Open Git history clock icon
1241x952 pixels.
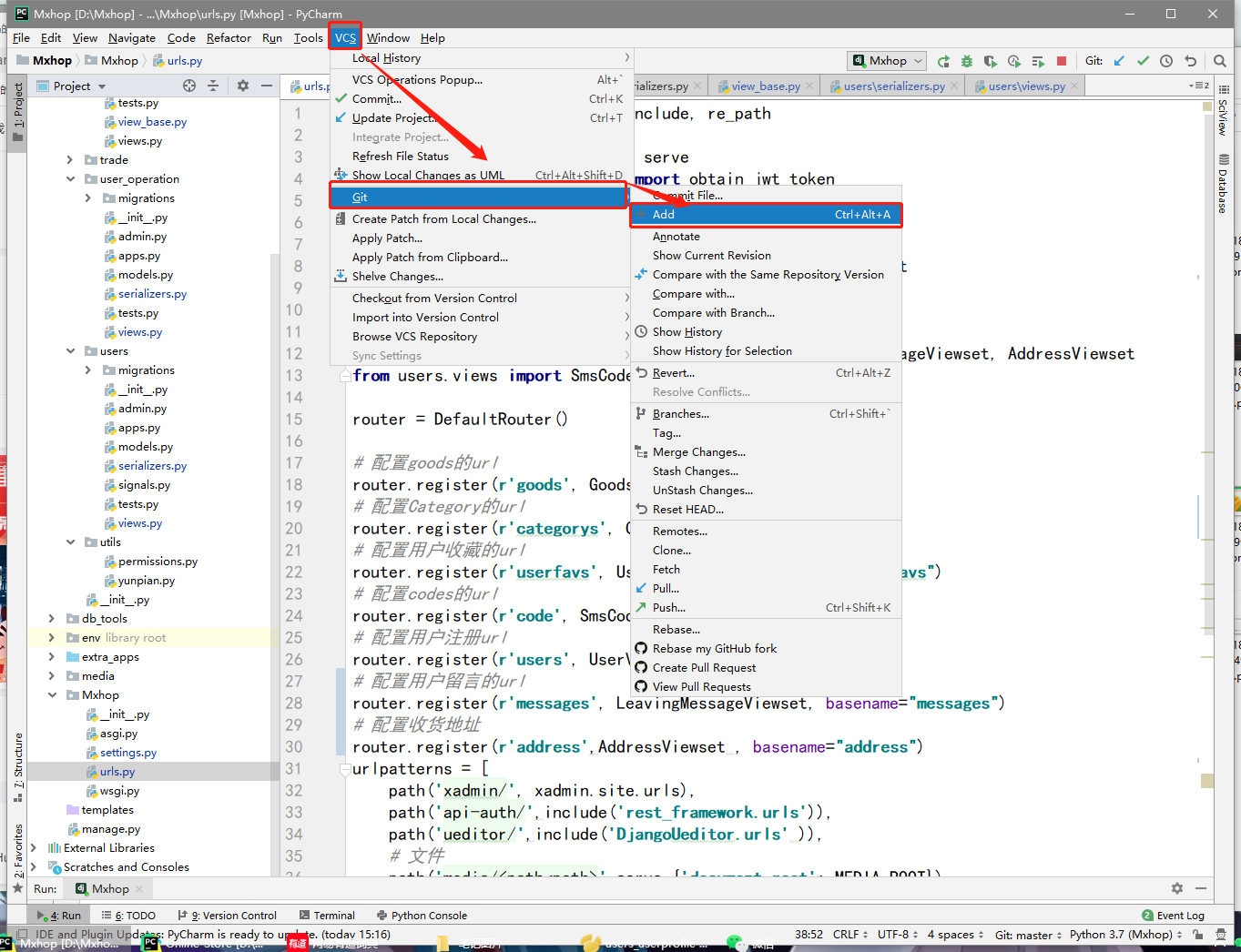coord(1166,61)
